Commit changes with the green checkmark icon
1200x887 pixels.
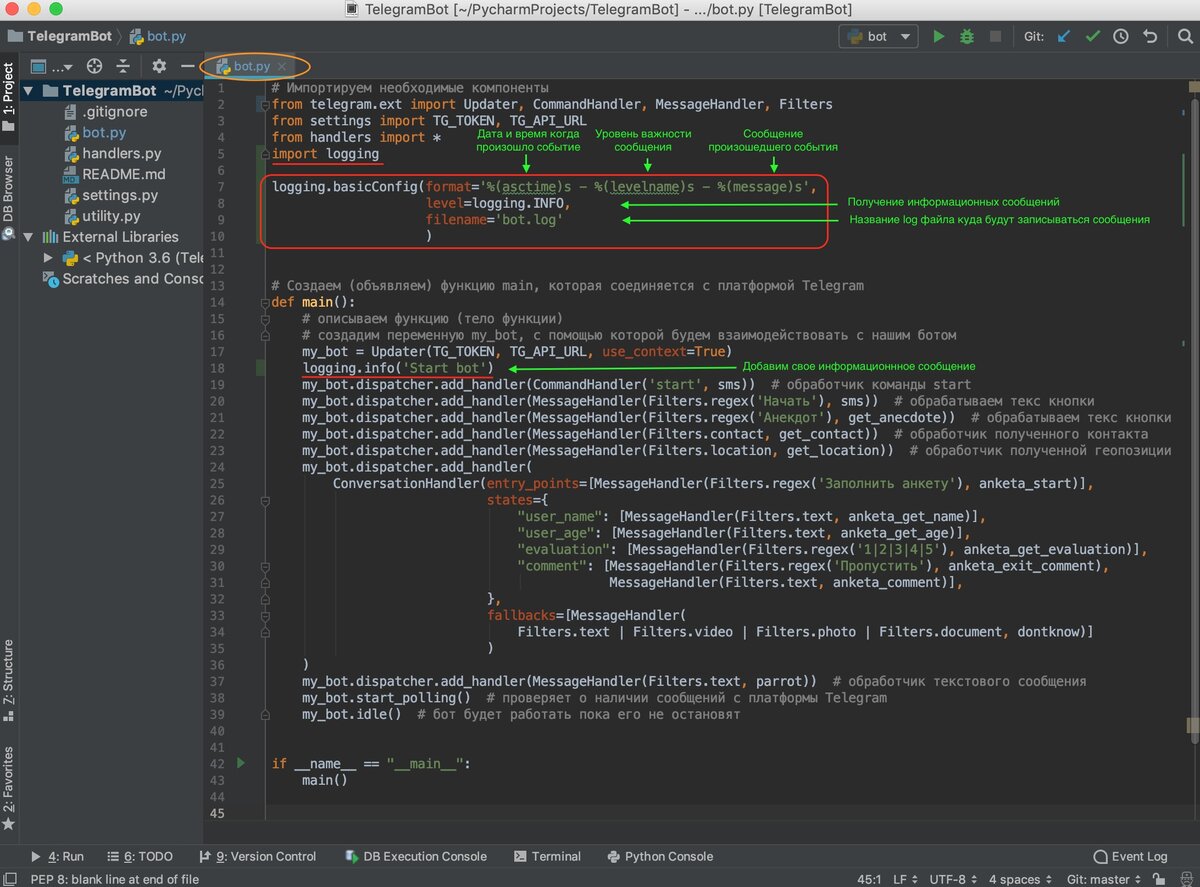pos(1093,36)
